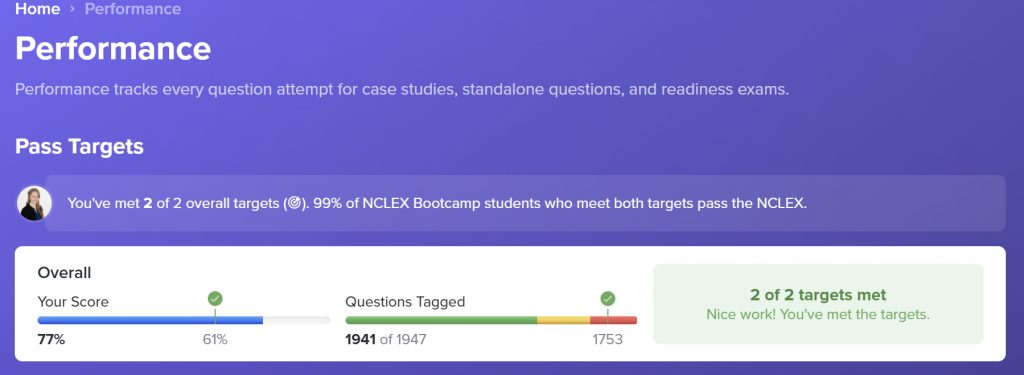Click the Overall section label
Screen dimensions: 1024x375
click(x=64, y=273)
